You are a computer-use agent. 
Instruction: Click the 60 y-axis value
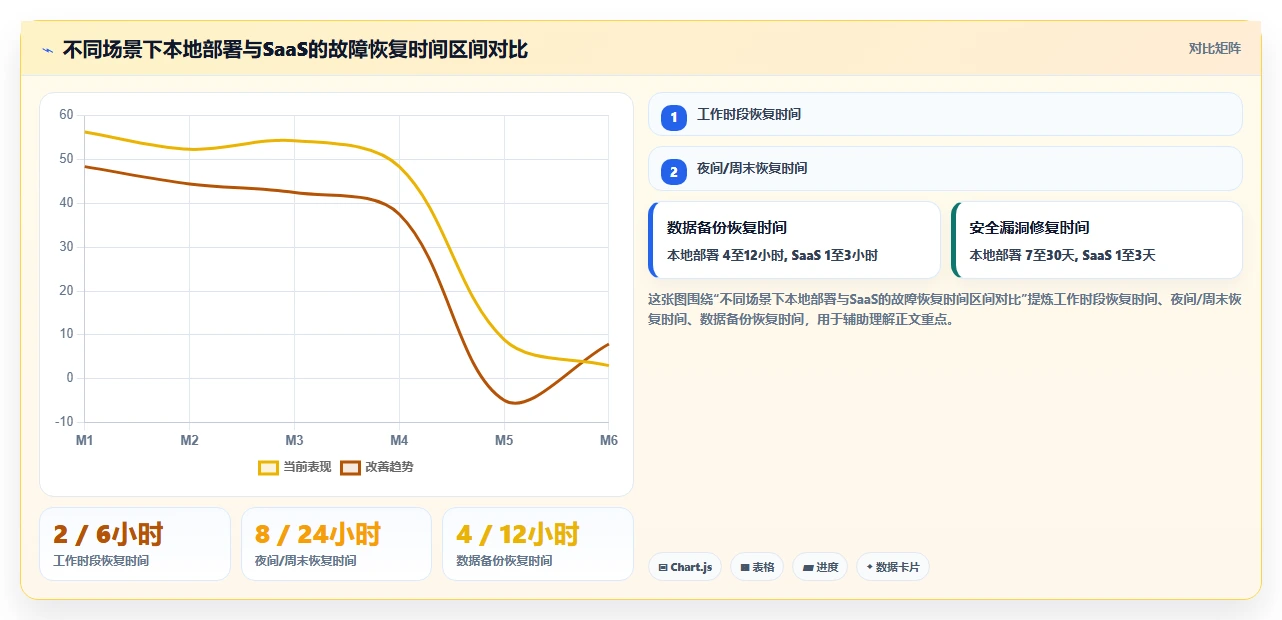point(67,115)
